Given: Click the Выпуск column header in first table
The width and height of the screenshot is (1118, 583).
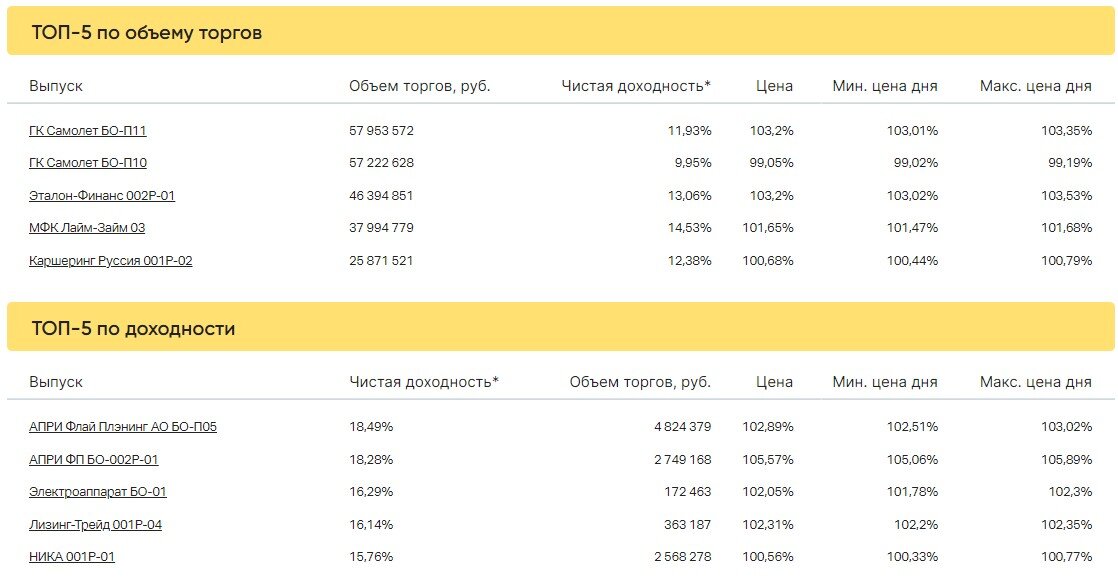Looking at the screenshot, I should [x=56, y=86].
